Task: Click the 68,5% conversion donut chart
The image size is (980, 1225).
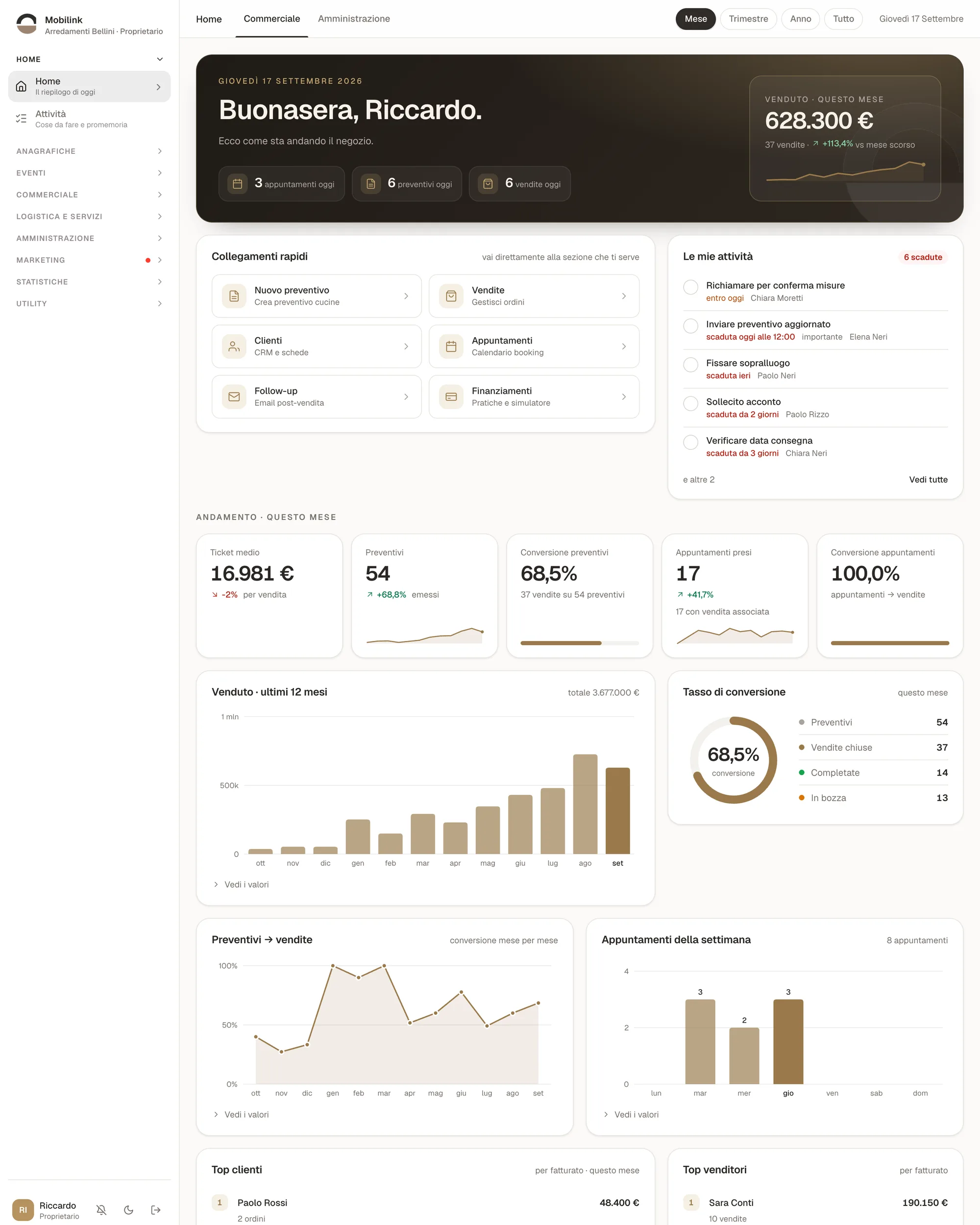Action: pyautogui.click(x=733, y=760)
